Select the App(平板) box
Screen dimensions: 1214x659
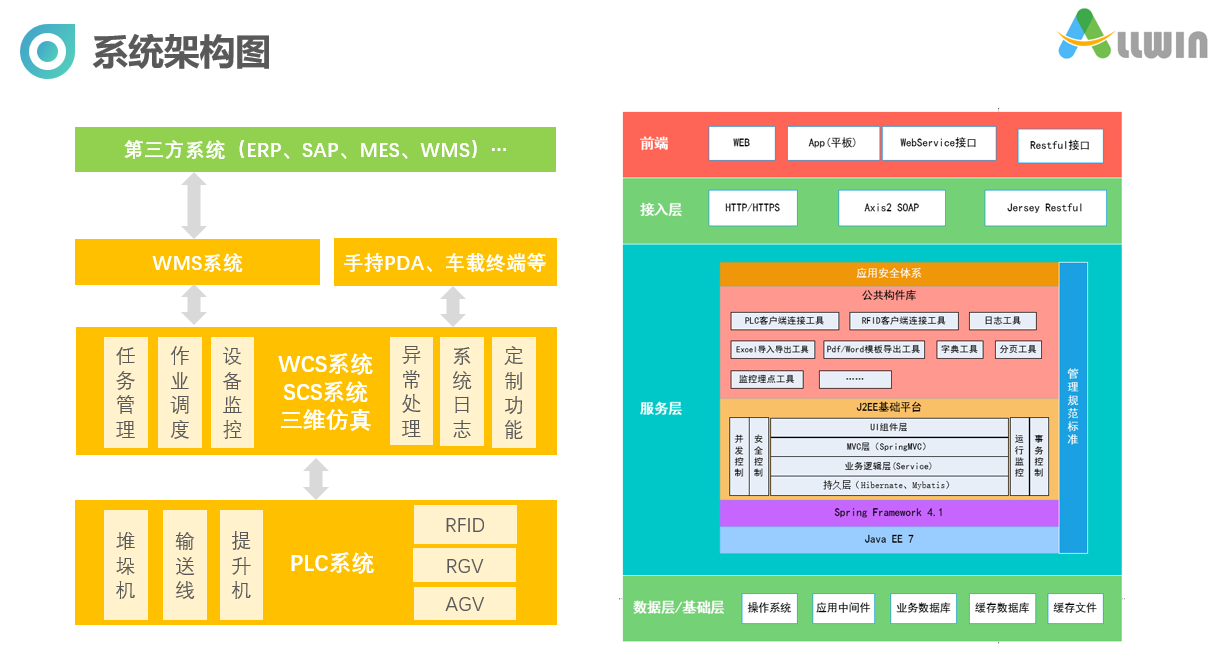(x=833, y=143)
